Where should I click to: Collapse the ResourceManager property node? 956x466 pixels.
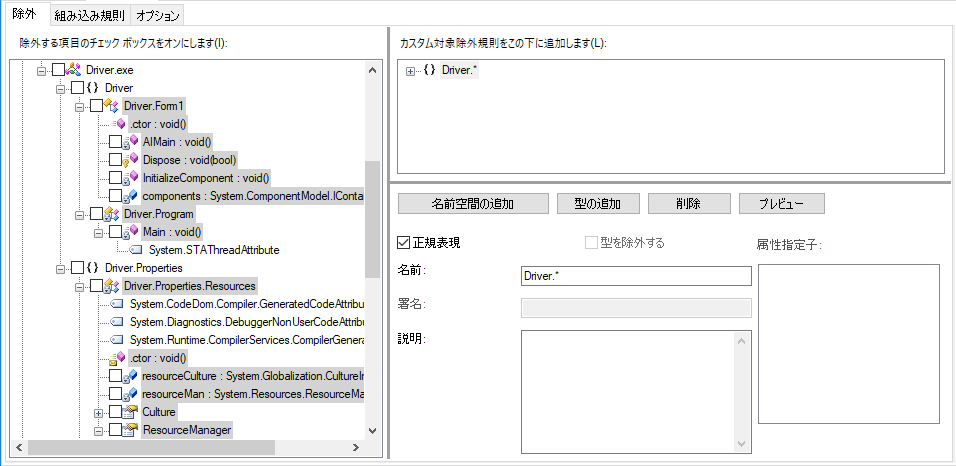pyautogui.click(x=98, y=431)
